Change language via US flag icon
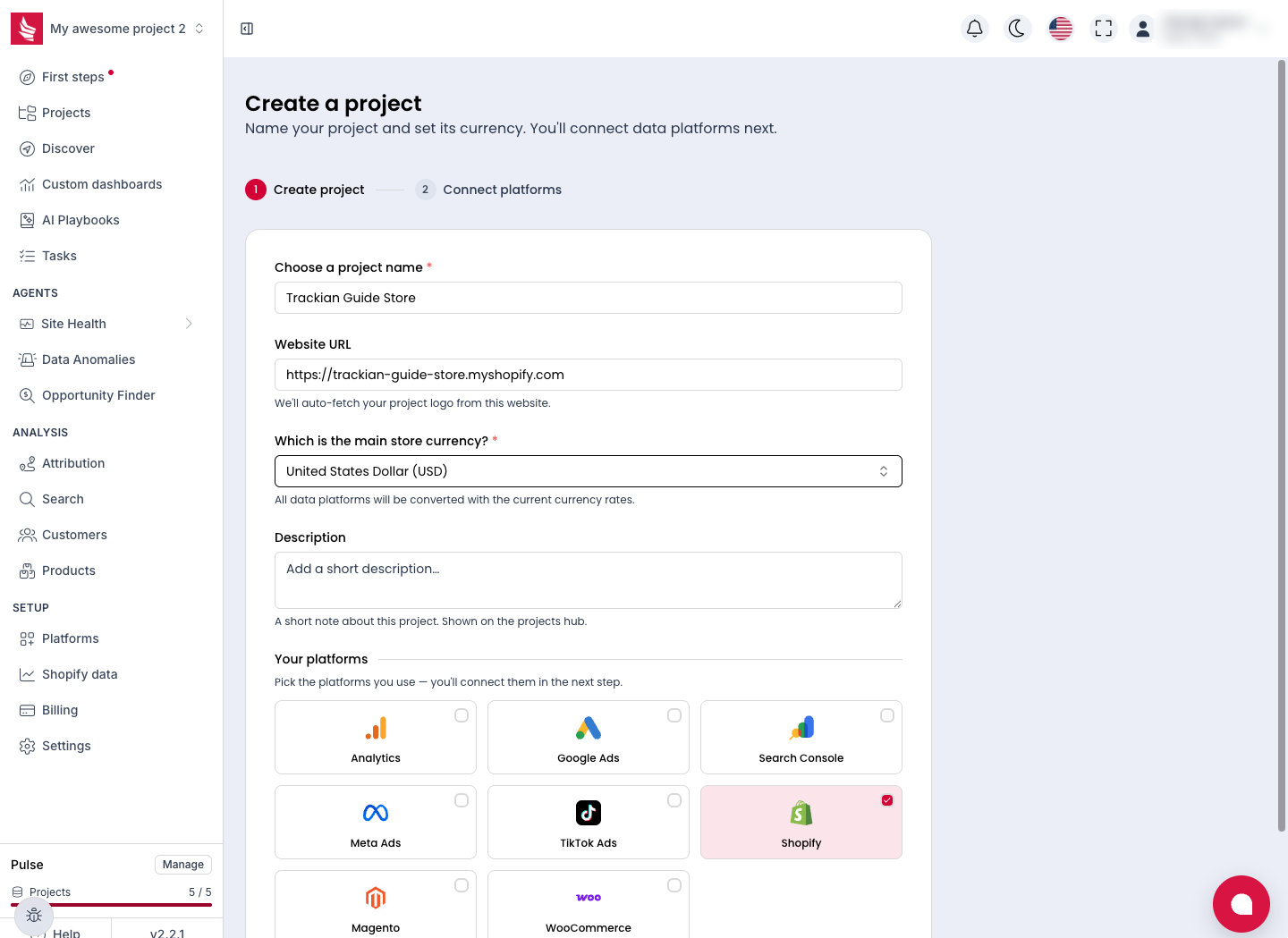The height and width of the screenshot is (938, 1288). (1061, 29)
